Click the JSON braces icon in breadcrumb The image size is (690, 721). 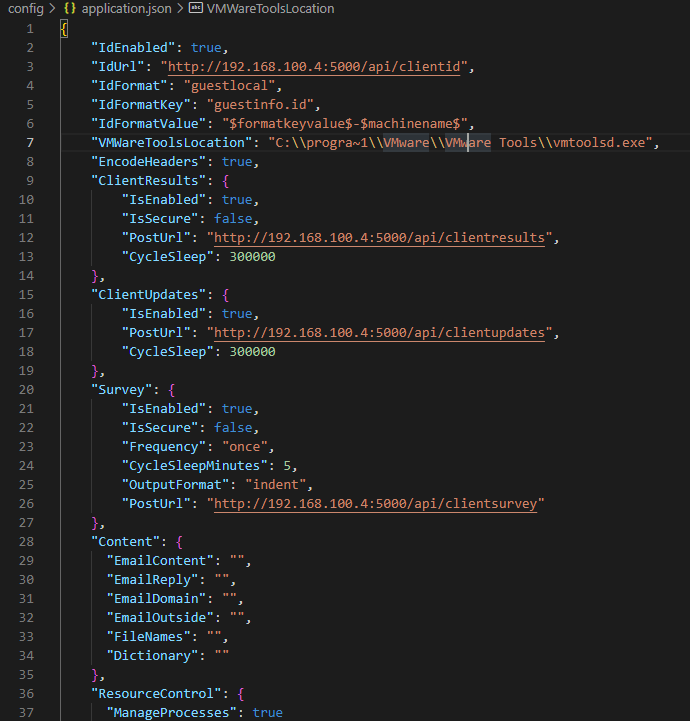point(70,8)
